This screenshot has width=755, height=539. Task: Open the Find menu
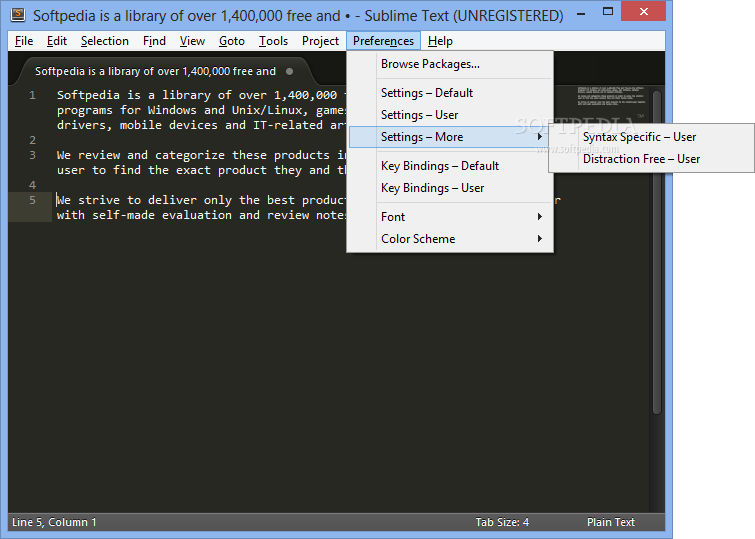pyautogui.click(x=154, y=41)
